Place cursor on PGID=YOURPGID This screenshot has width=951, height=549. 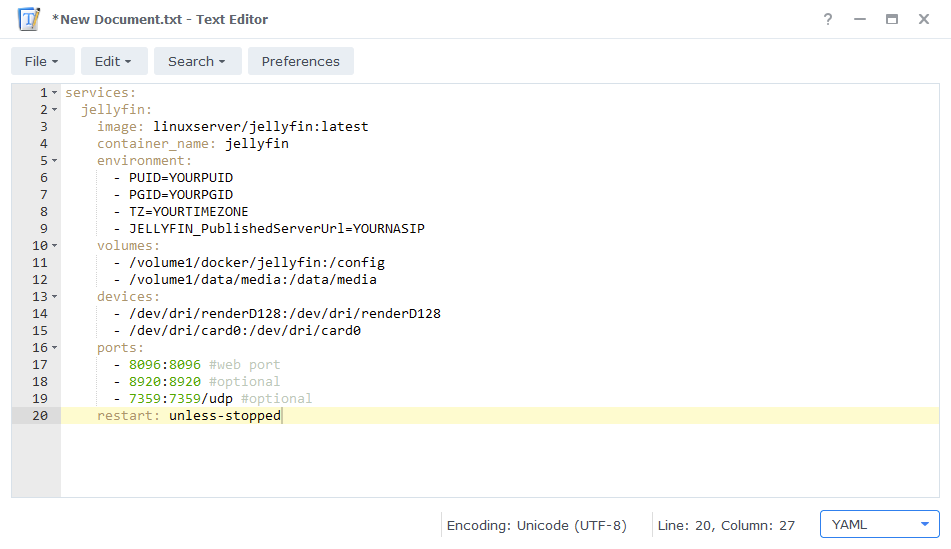click(x=181, y=195)
